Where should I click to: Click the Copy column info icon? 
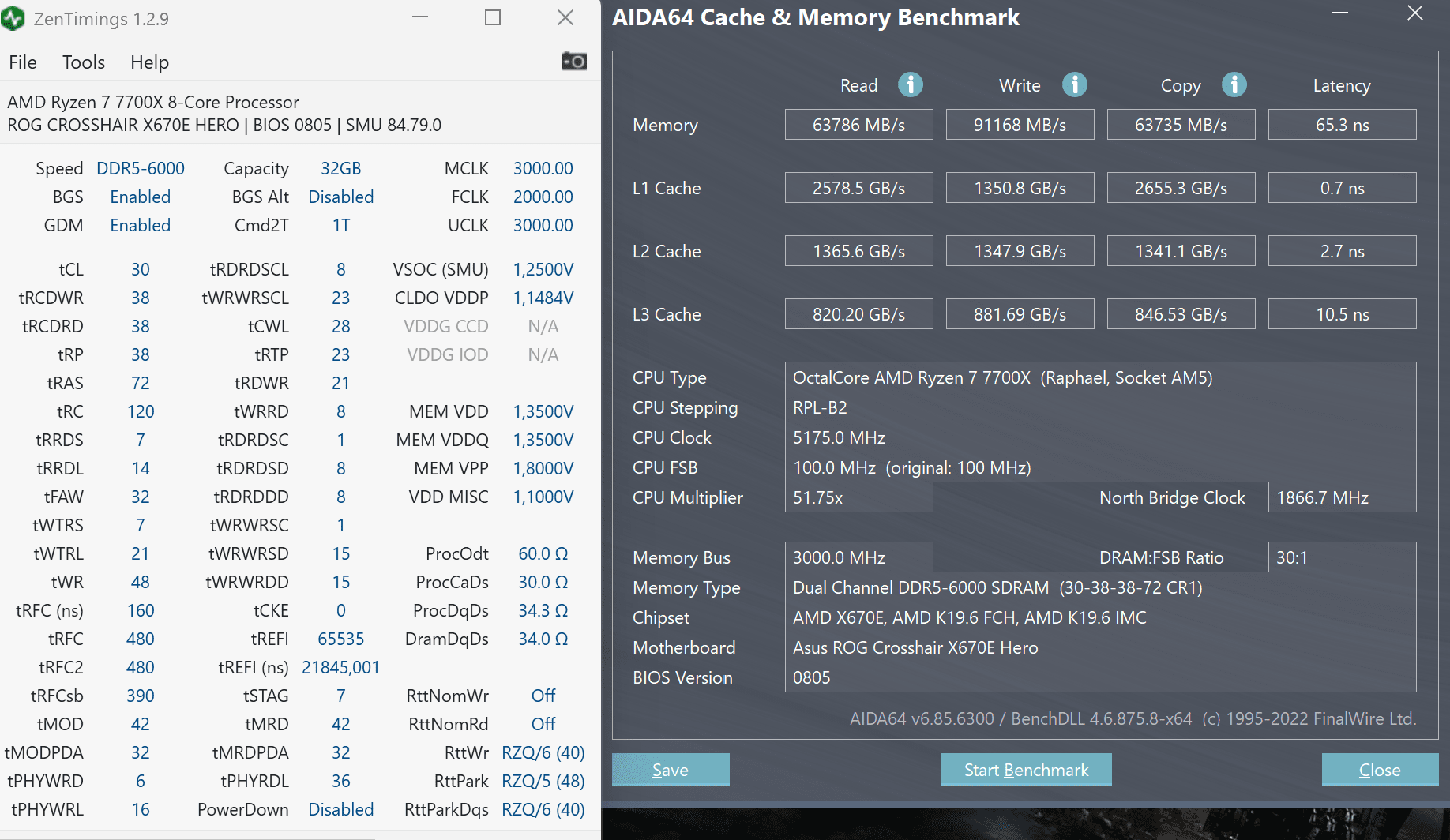(1234, 84)
